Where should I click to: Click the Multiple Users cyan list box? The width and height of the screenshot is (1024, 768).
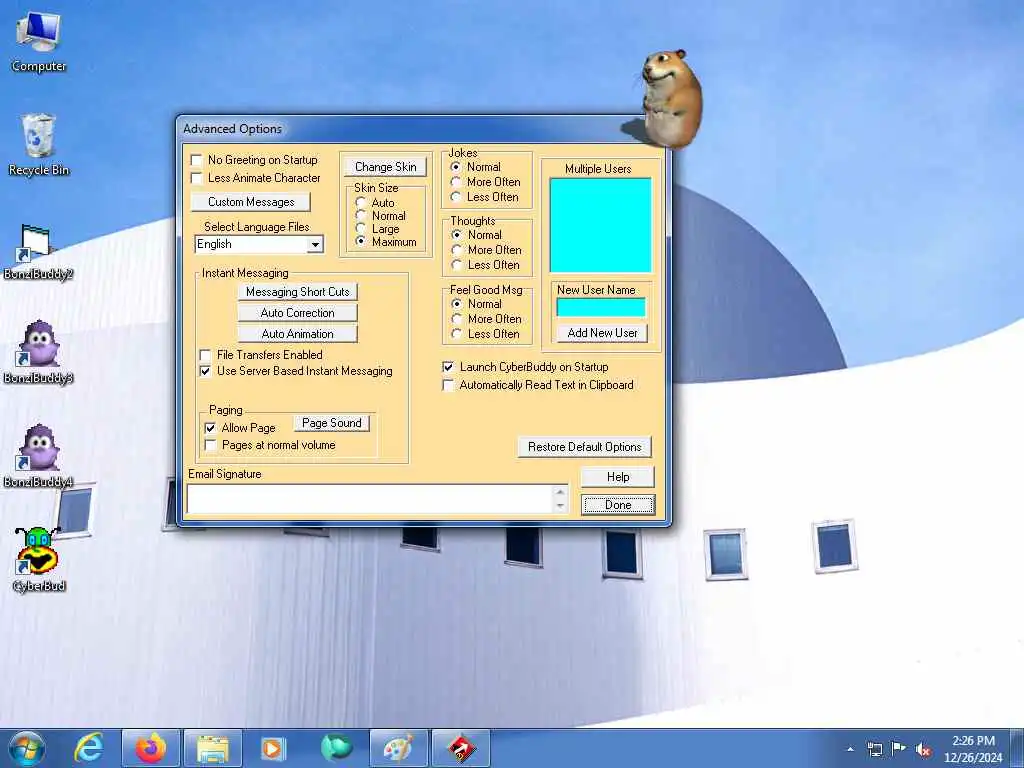pyautogui.click(x=600, y=225)
